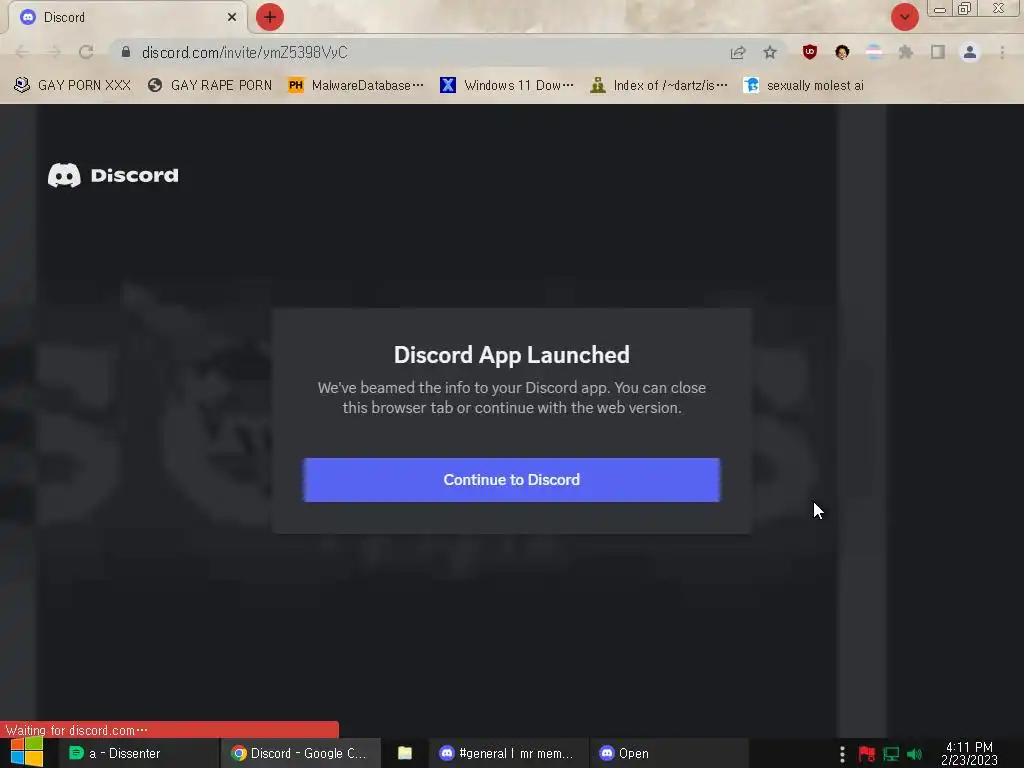Select the Discord browser tab
Screen dimensions: 1024x768
[128, 17]
